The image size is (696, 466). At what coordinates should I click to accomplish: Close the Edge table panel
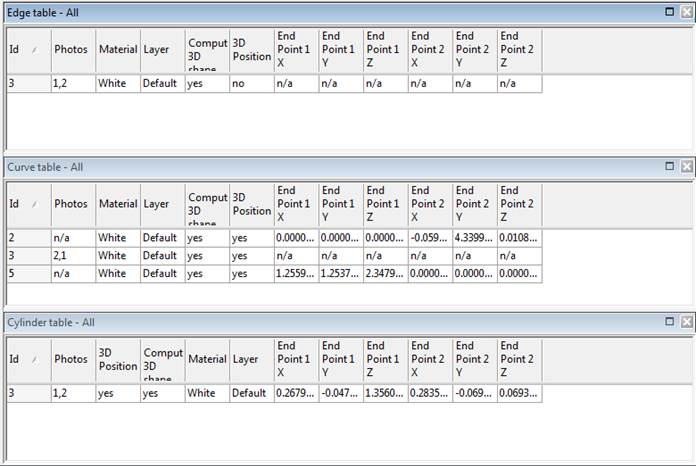(686, 11)
